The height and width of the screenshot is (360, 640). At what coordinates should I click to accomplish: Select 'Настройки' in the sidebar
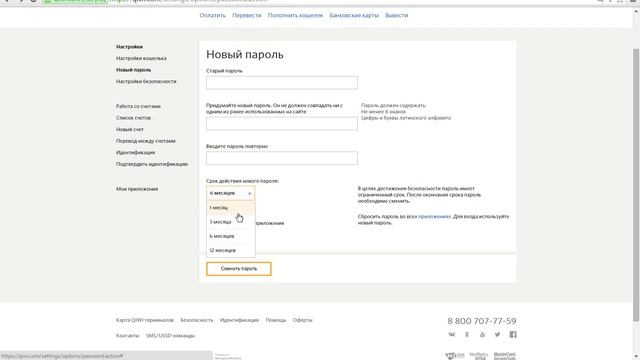129,47
